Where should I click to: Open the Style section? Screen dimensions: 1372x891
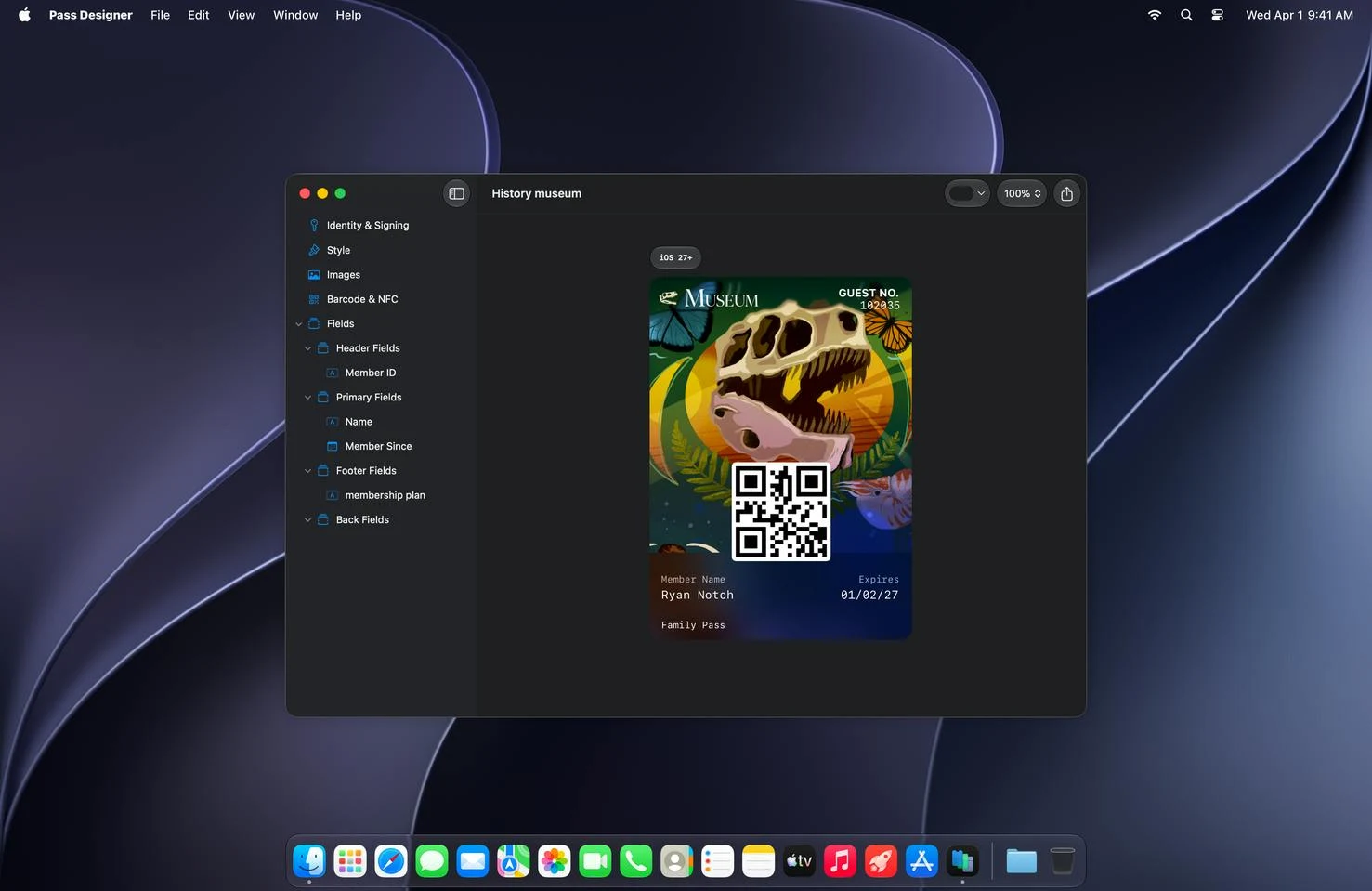[x=338, y=250]
